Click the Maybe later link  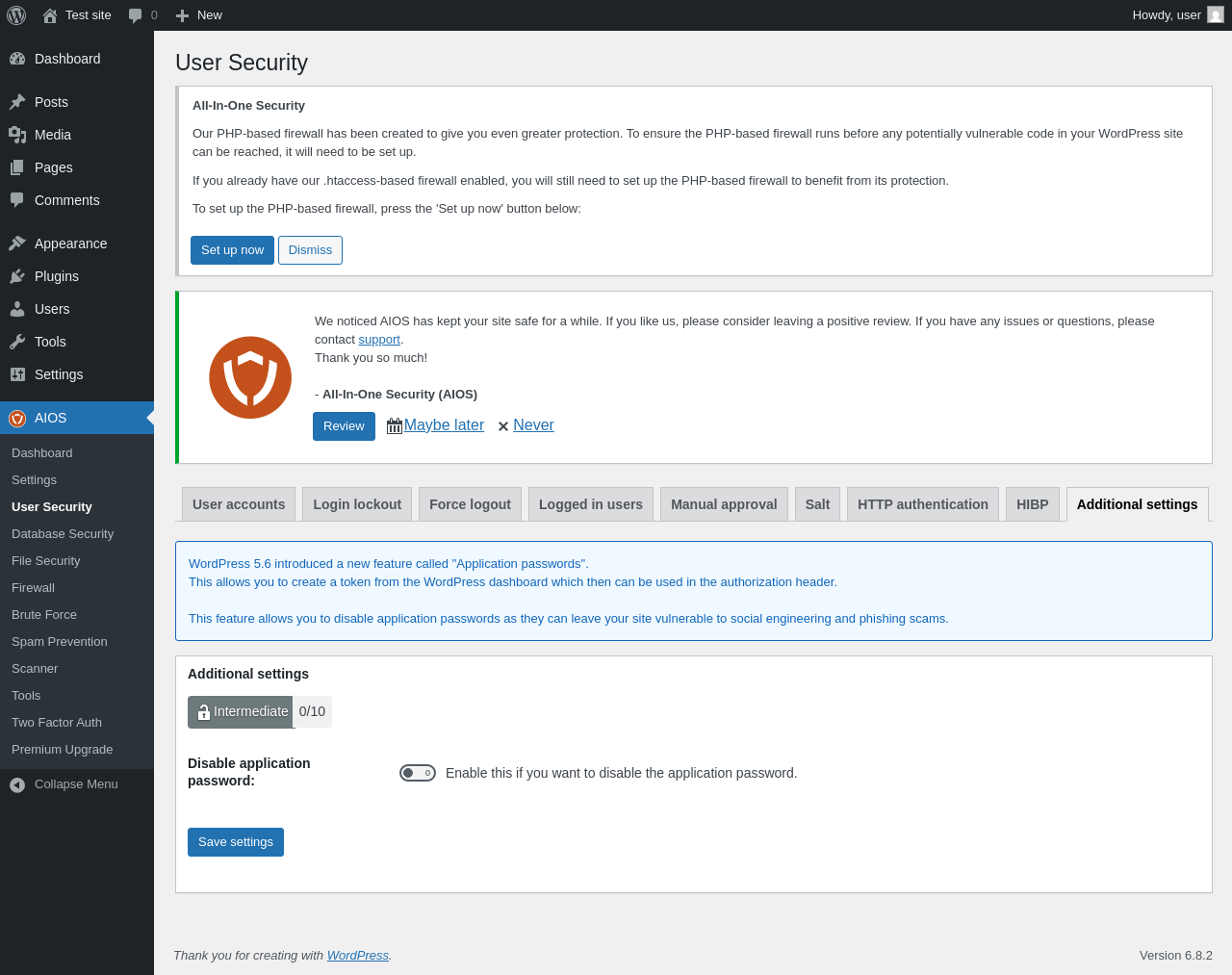click(444, 425)
